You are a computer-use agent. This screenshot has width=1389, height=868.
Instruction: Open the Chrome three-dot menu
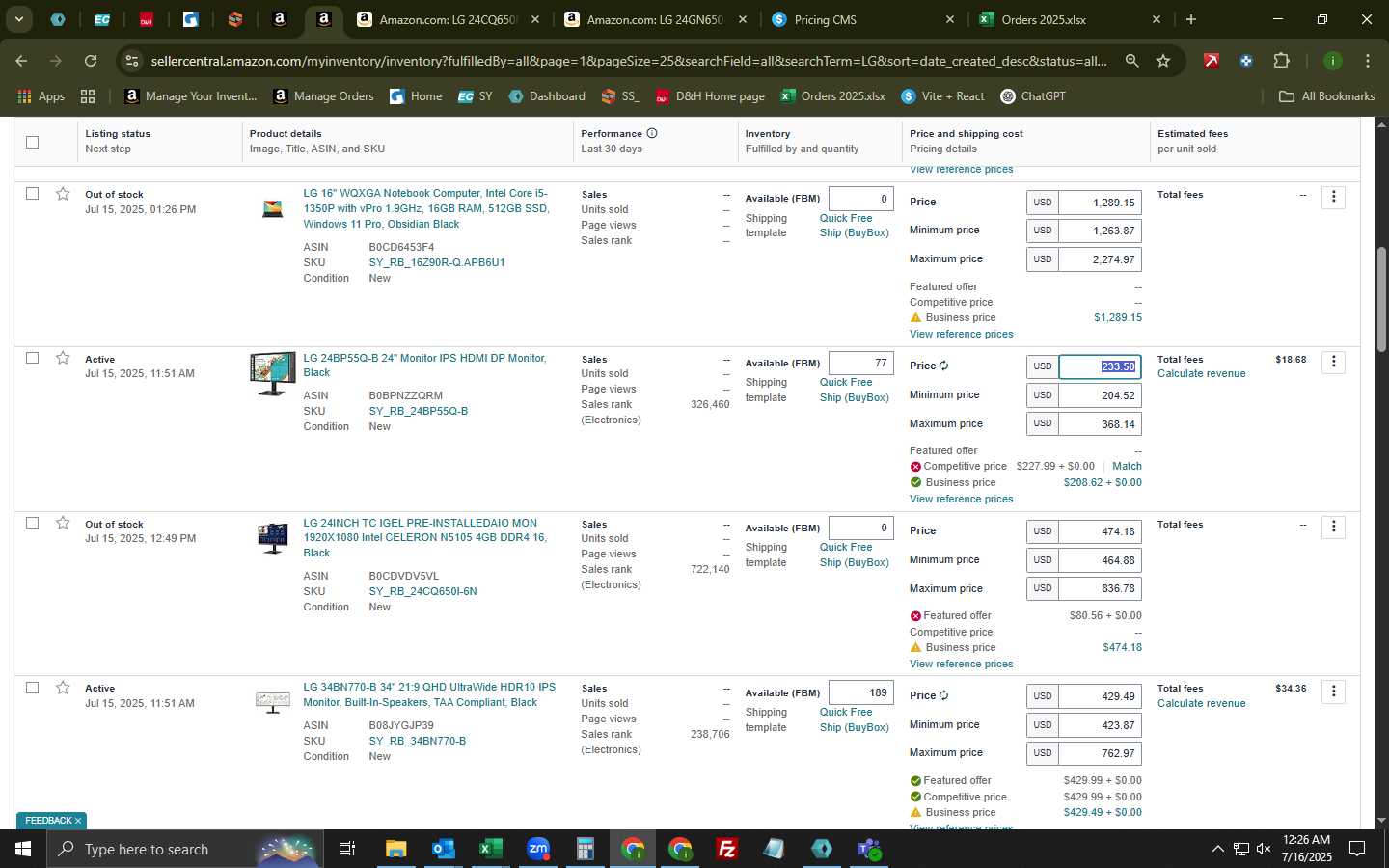pos(1367,61)
